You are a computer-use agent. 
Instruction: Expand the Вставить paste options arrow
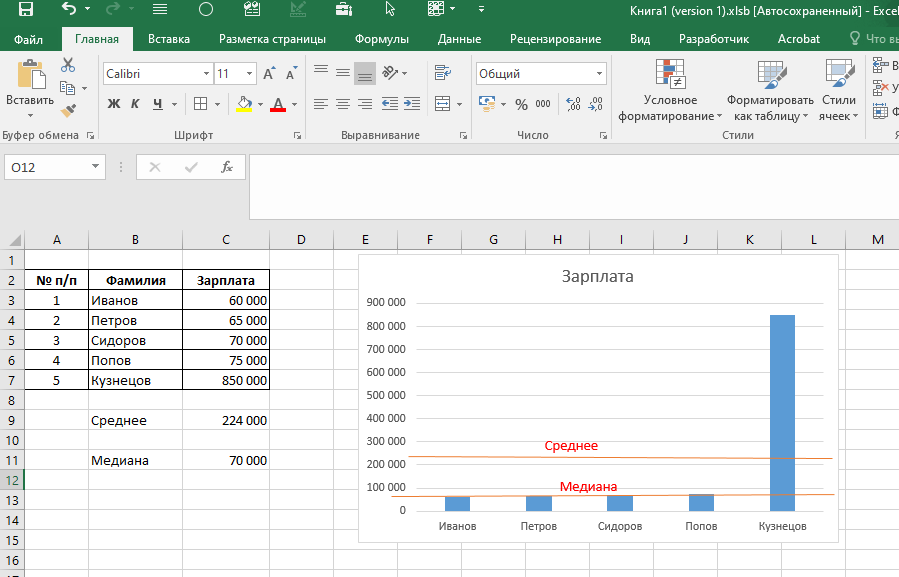click(30, 115)
